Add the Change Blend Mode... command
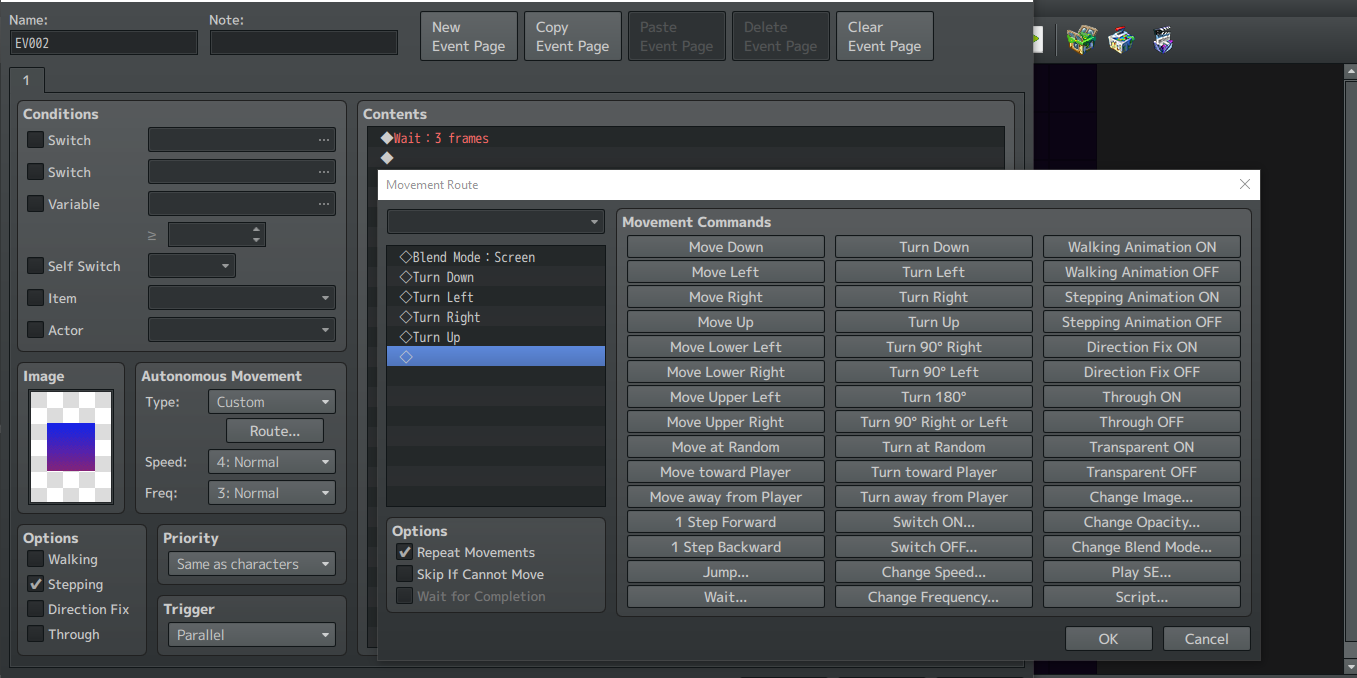Viewport: 1357px width, 678px height. [x=1142, y=547]
